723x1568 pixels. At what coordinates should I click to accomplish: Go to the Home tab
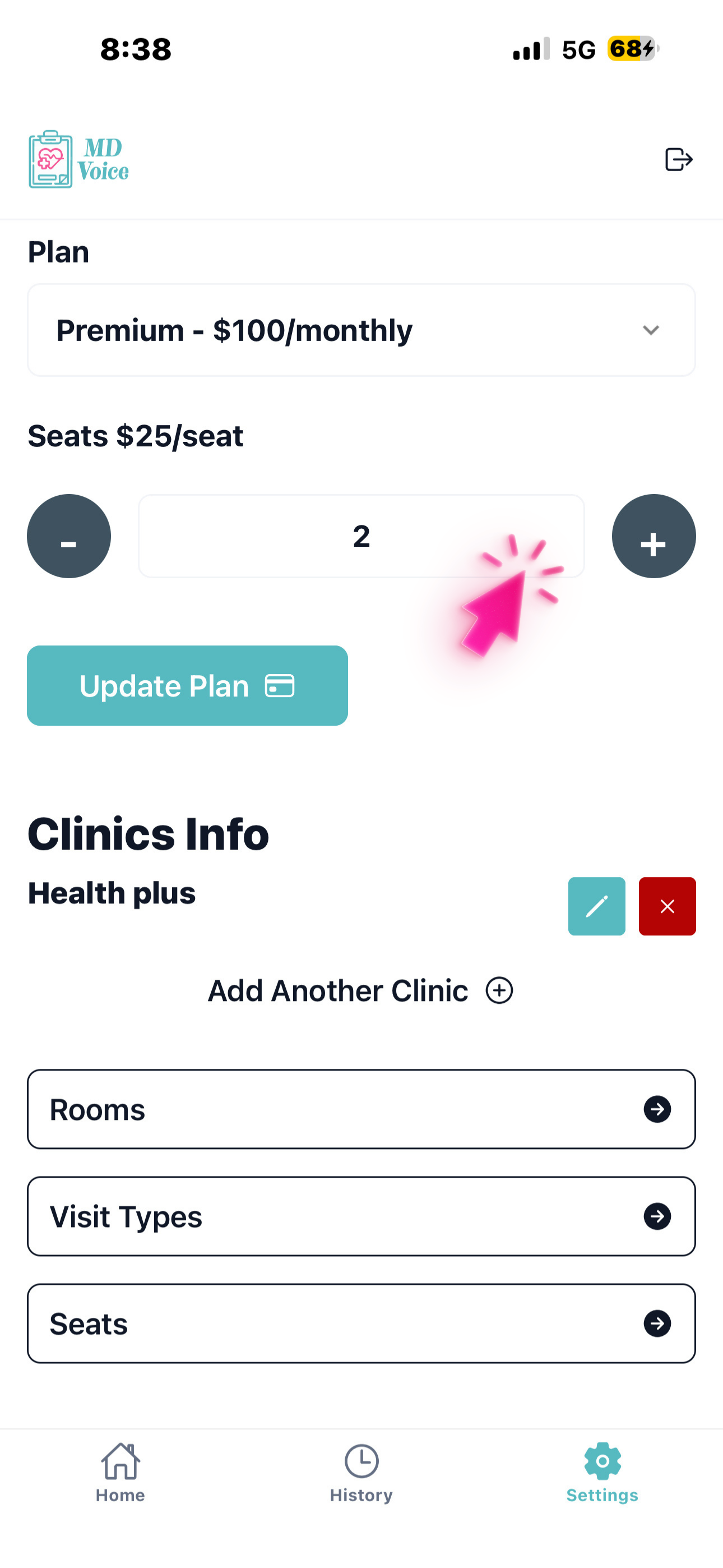click(x=120, y=1473)
